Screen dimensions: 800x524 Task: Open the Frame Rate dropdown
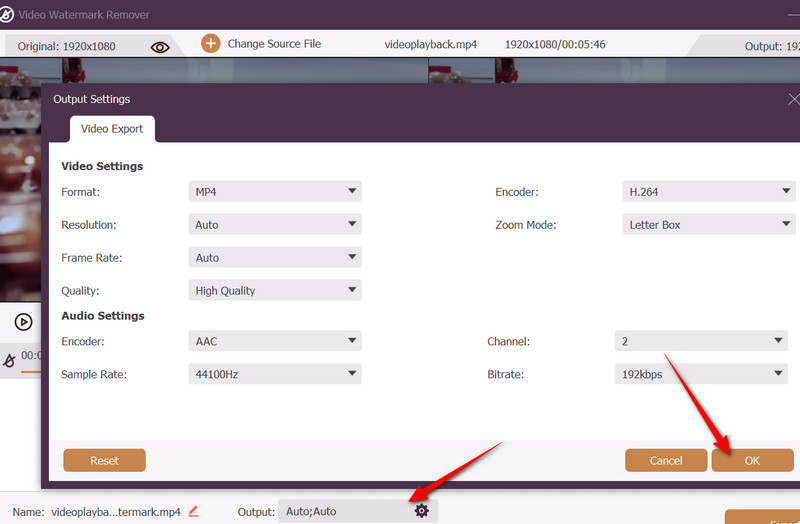click(274, 258)
